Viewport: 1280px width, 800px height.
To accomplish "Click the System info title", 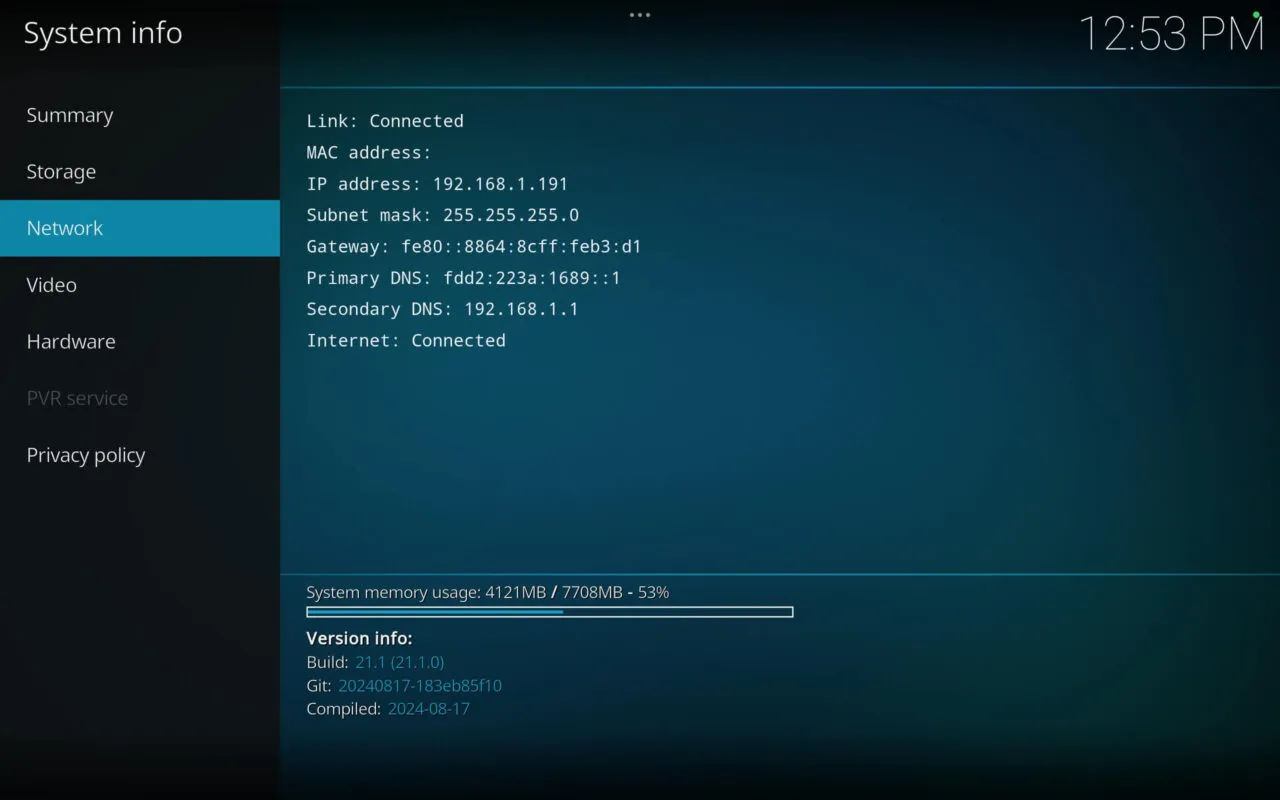I will point(102,32).
